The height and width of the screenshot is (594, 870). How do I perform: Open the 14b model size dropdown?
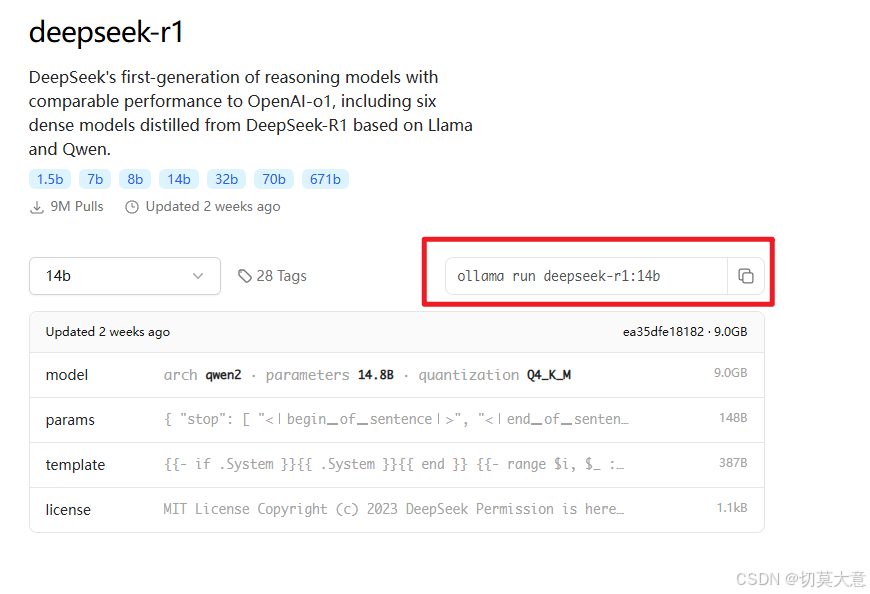click(x=125, y=276)
